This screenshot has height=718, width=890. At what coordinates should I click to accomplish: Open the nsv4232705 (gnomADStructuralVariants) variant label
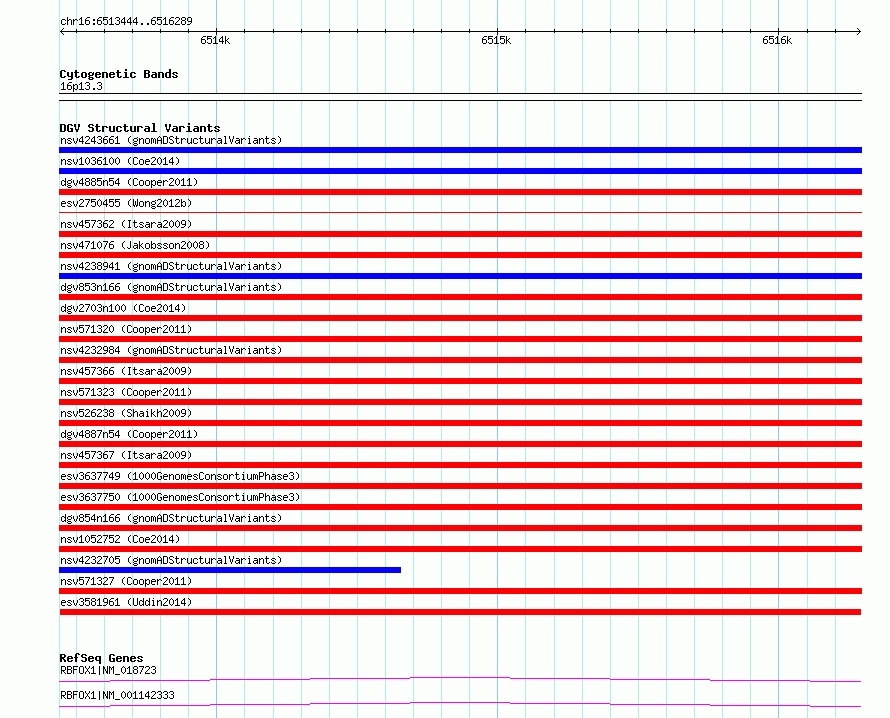pyautogui.click(x=171, y=560)
